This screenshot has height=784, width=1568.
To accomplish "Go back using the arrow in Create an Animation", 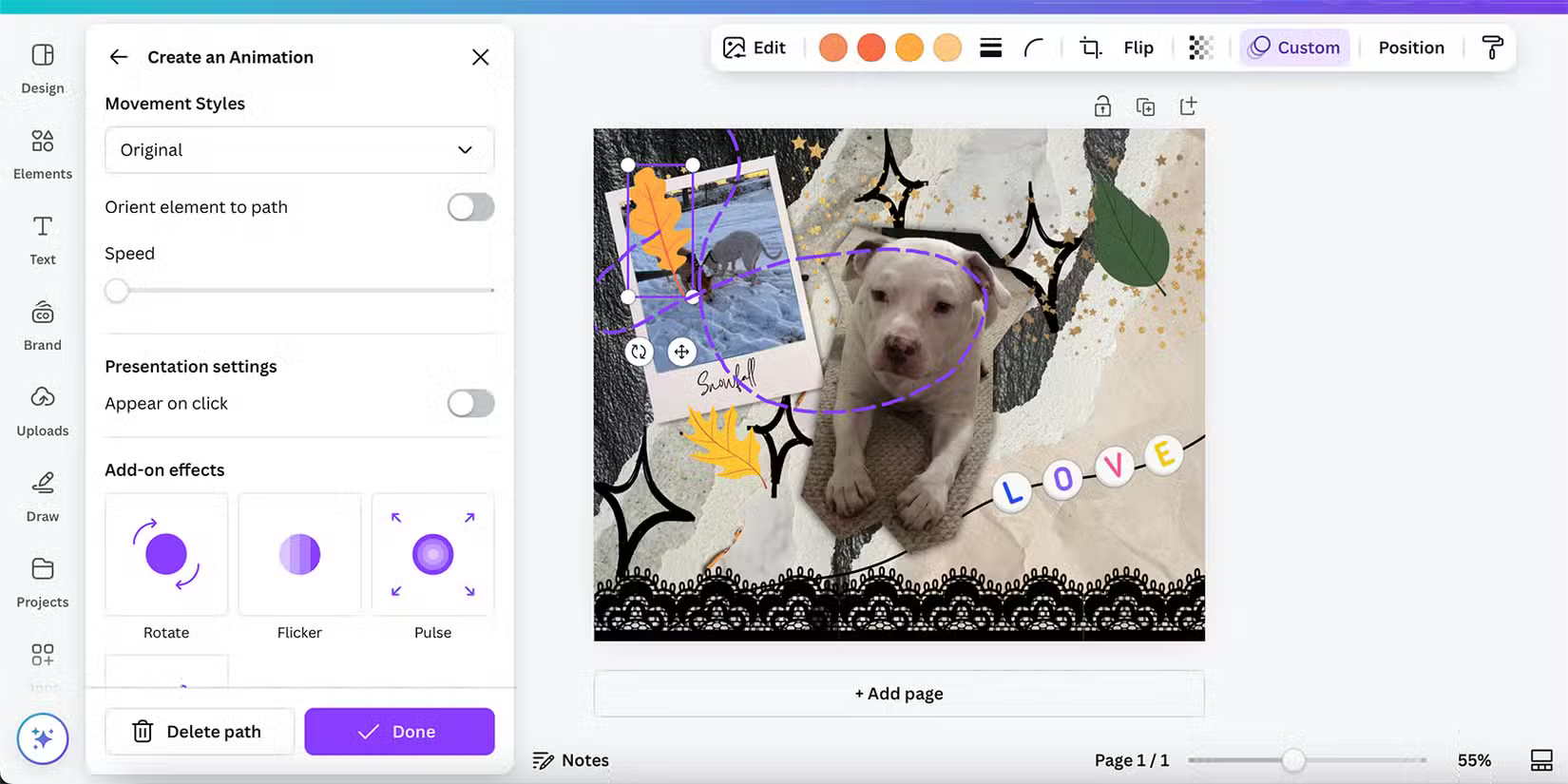I will 119,57.
